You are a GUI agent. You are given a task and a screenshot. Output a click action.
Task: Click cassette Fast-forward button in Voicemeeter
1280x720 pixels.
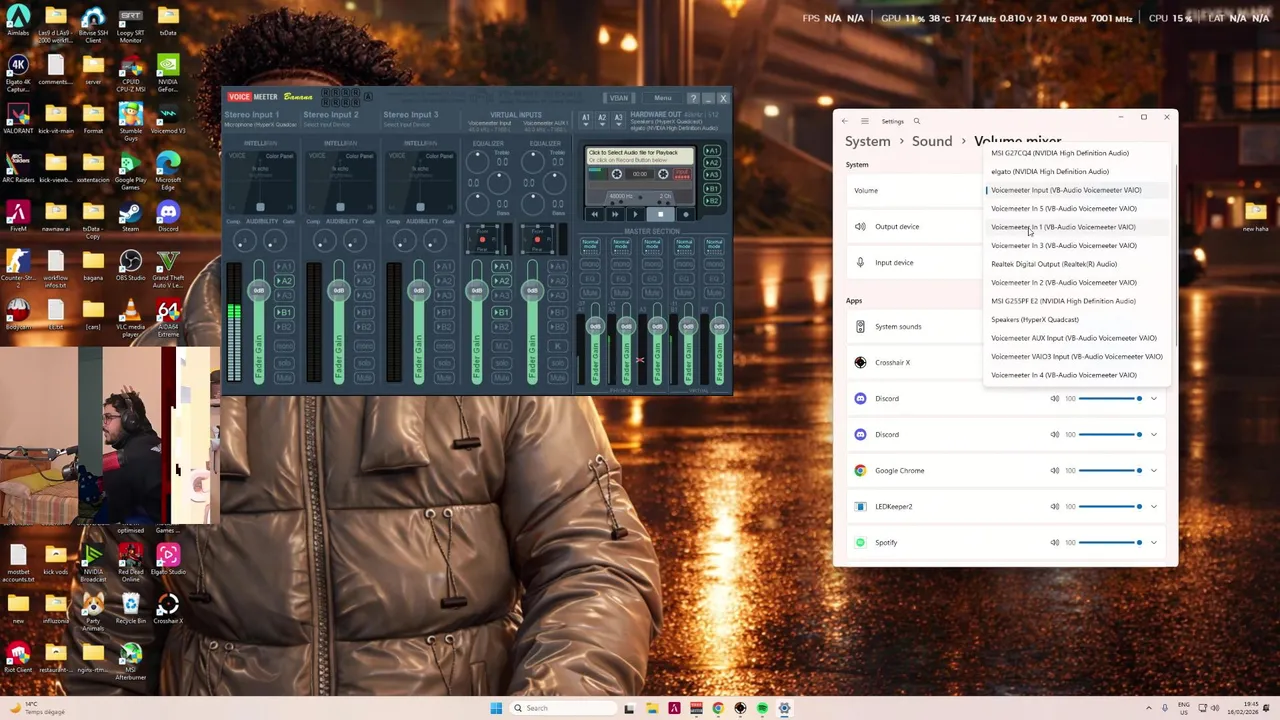pyautogui.click(x=615, y=214)
